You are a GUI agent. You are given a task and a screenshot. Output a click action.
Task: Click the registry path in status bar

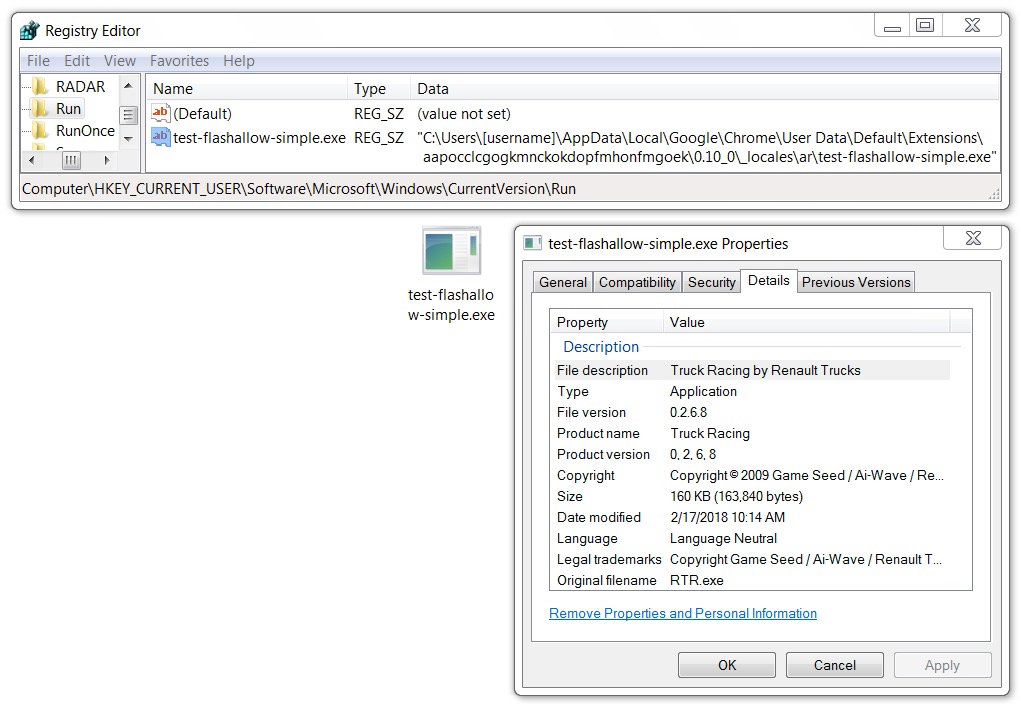click(299, 189)
